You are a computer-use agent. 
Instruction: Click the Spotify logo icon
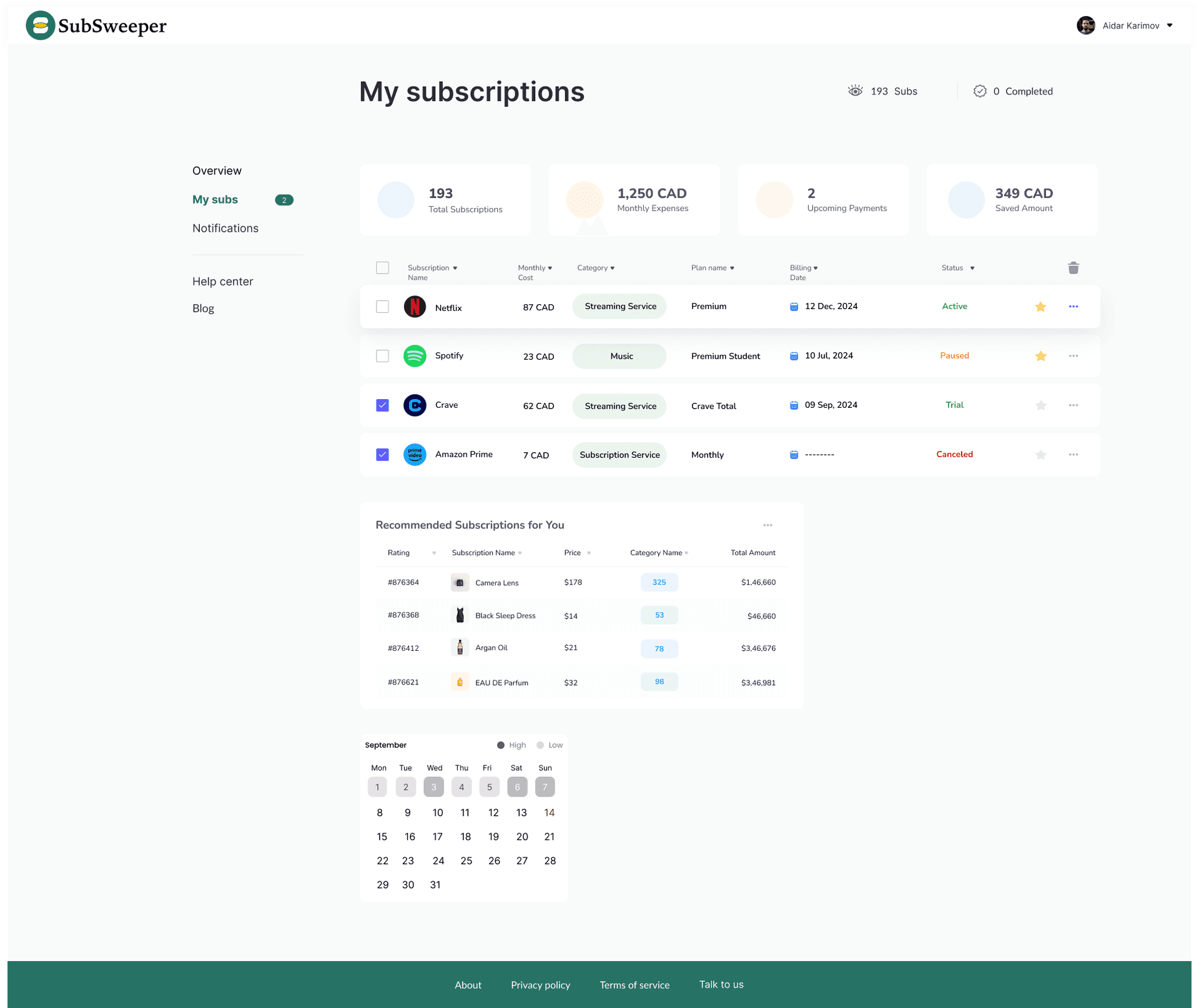pyautogui.click(x=415, y=356)
